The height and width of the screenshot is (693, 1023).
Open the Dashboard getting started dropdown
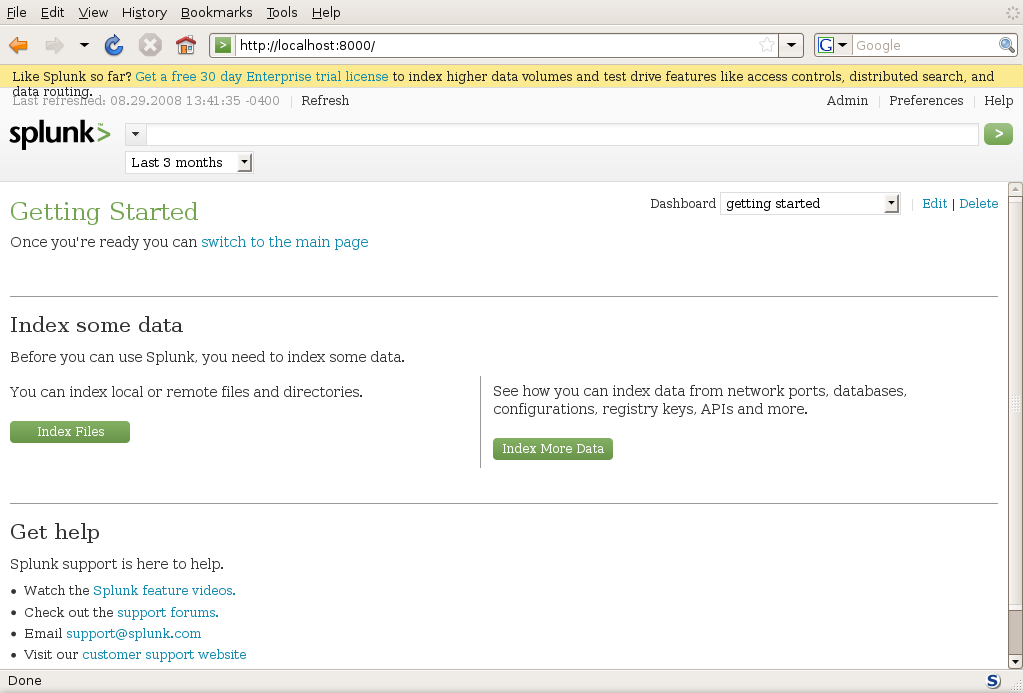(x=810, y=204)
